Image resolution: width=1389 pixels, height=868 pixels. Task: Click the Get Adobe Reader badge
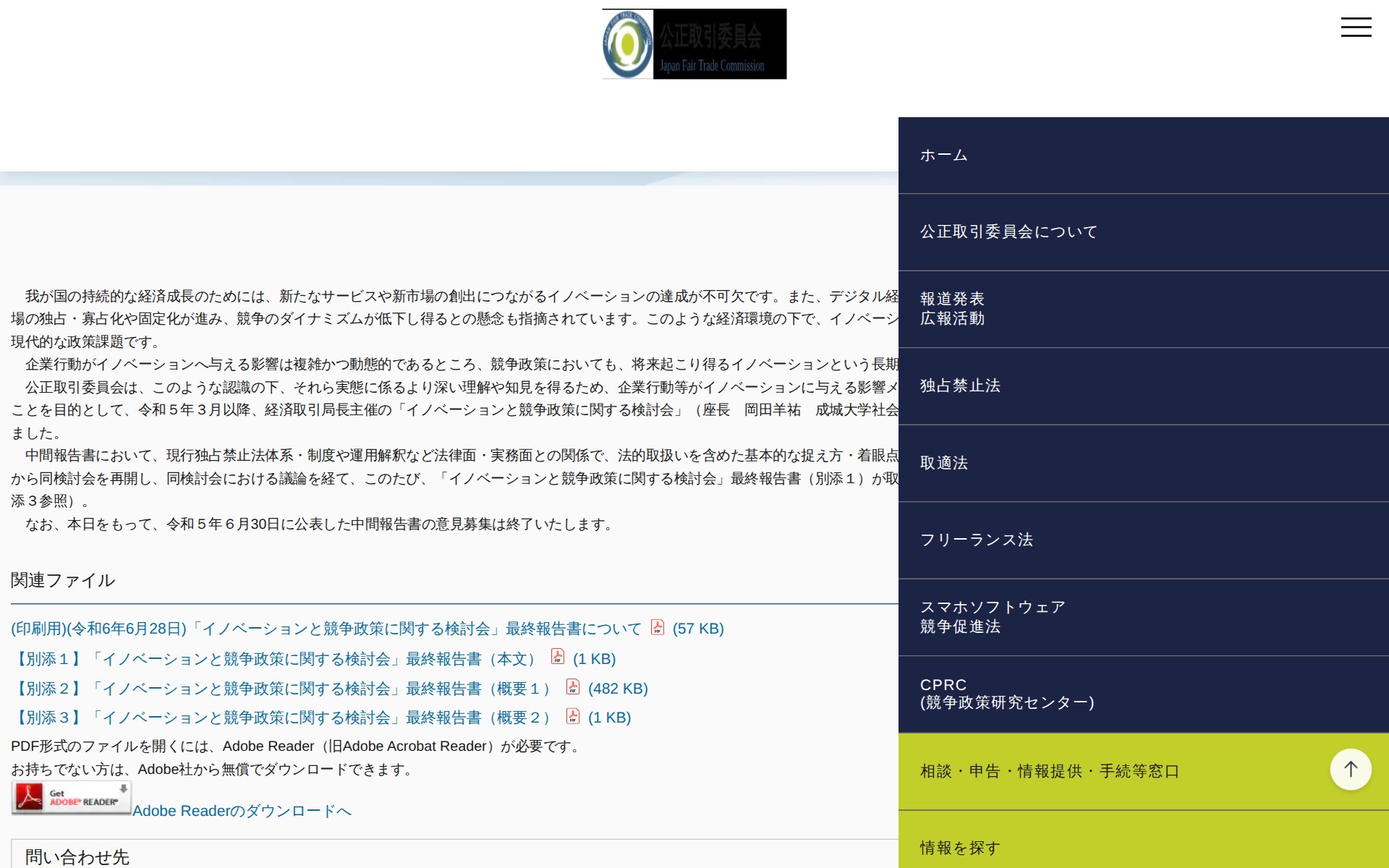coord(70,796)
